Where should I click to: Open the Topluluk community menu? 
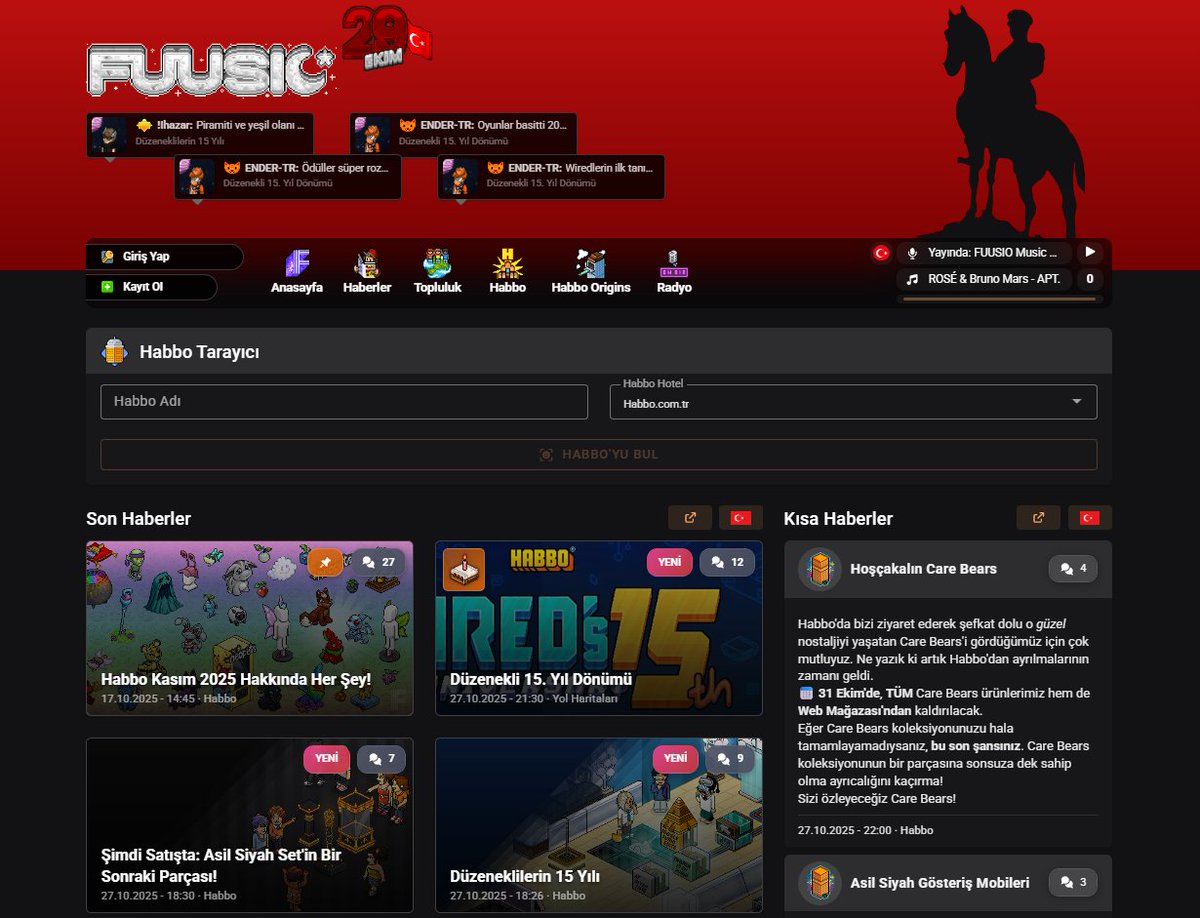[x=437, y=272]
